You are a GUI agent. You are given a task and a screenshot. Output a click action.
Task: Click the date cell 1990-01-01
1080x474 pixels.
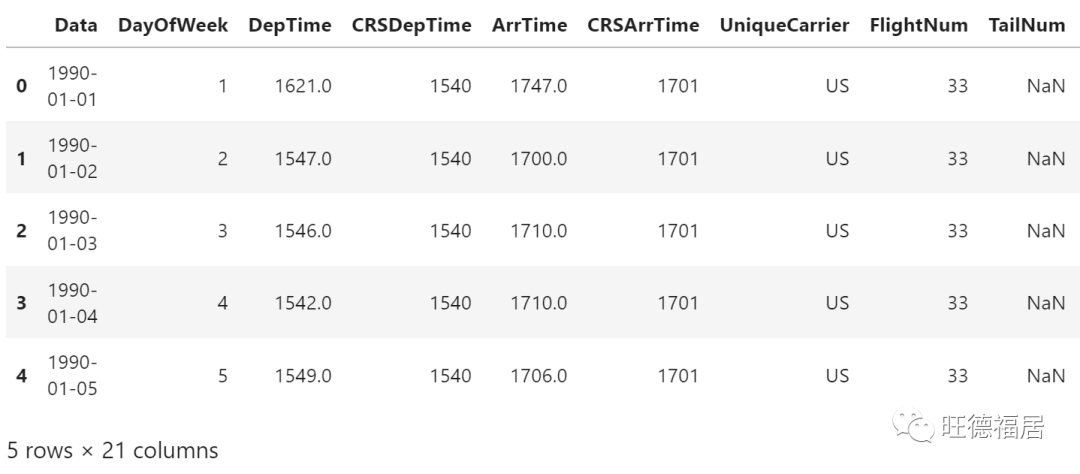pyautogui.click(x=72, y=86)
